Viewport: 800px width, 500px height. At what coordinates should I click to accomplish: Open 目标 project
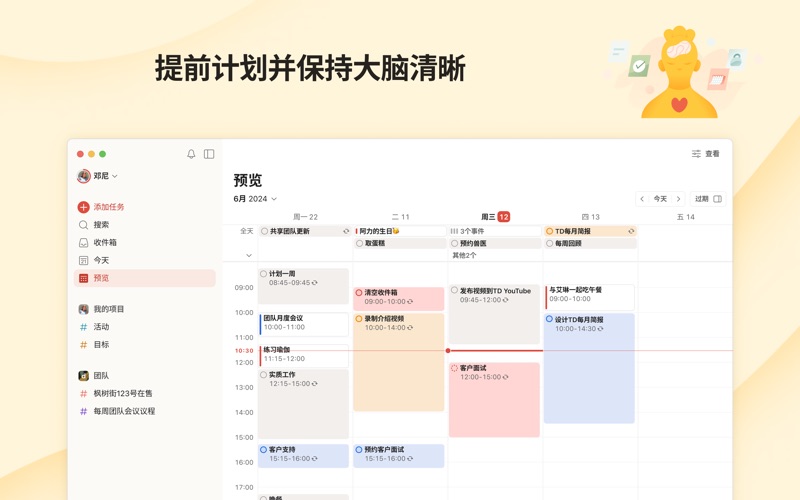click(145, 345)
